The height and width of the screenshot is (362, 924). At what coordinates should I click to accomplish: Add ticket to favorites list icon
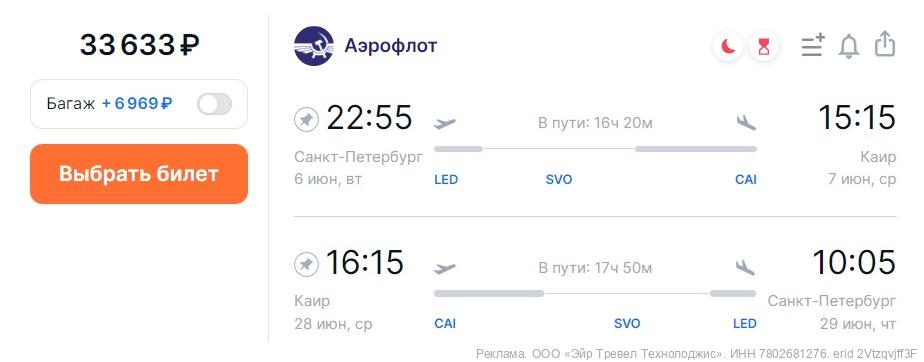click(813, 45)
